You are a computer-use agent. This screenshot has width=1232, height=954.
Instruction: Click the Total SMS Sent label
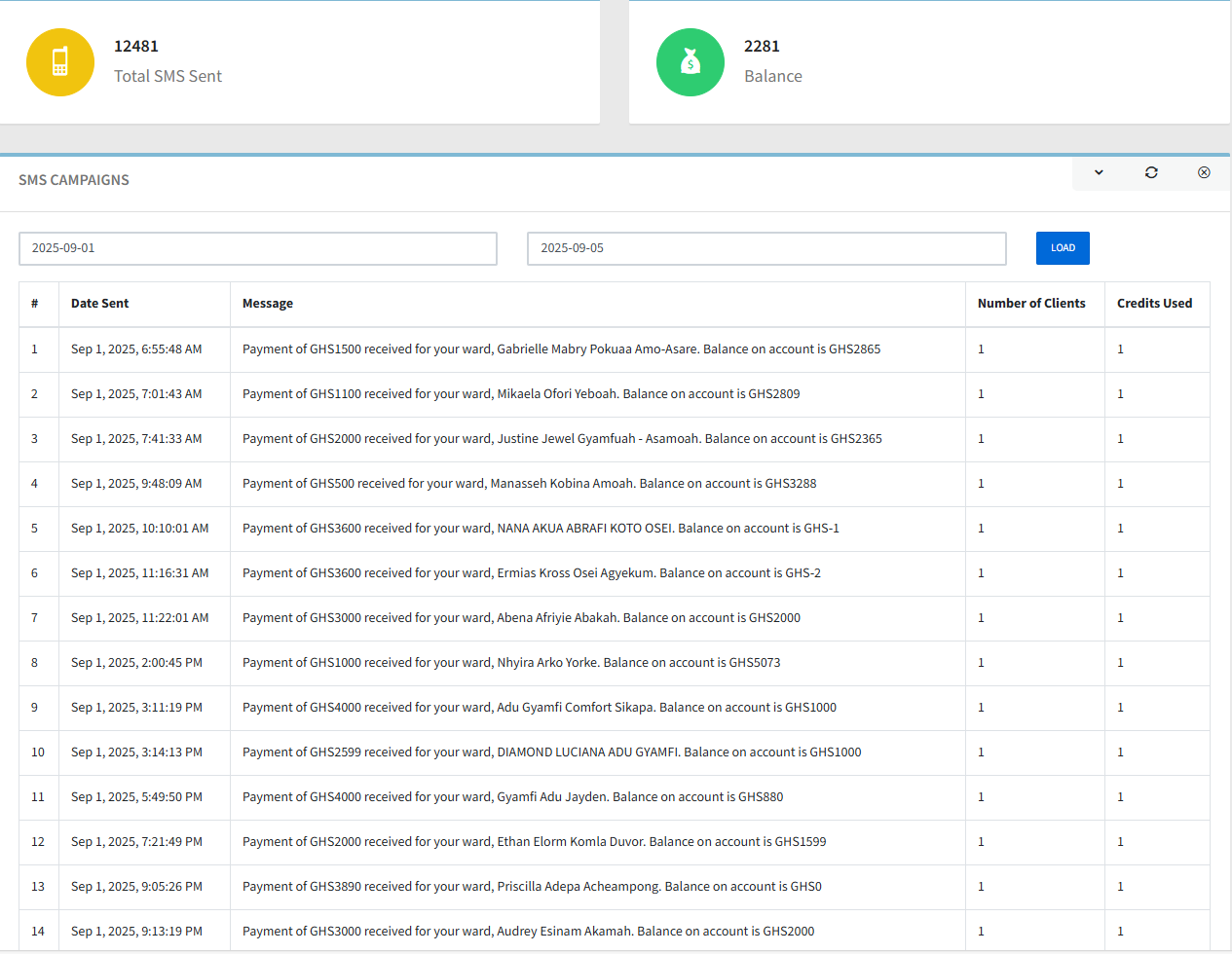(168, 76)
